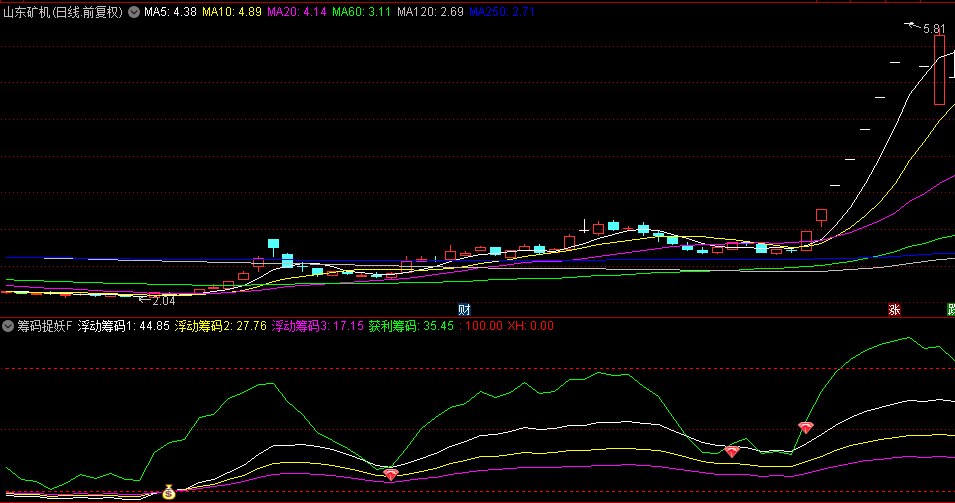Click the red 涨 marker on the timeline

[x=894, y=310]
